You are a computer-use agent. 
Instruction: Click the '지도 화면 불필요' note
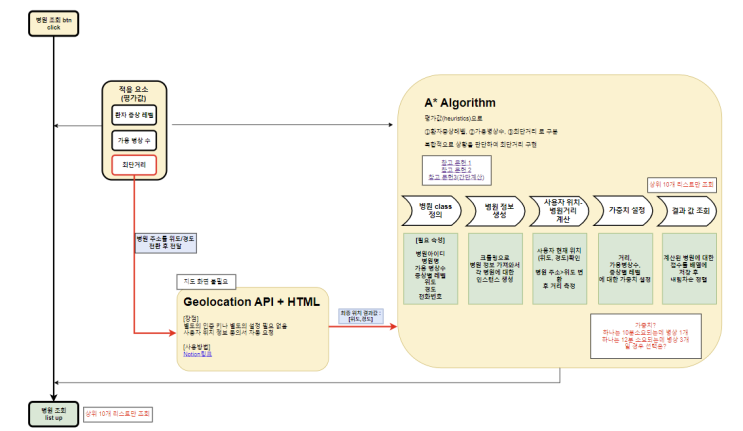(206, 281)
